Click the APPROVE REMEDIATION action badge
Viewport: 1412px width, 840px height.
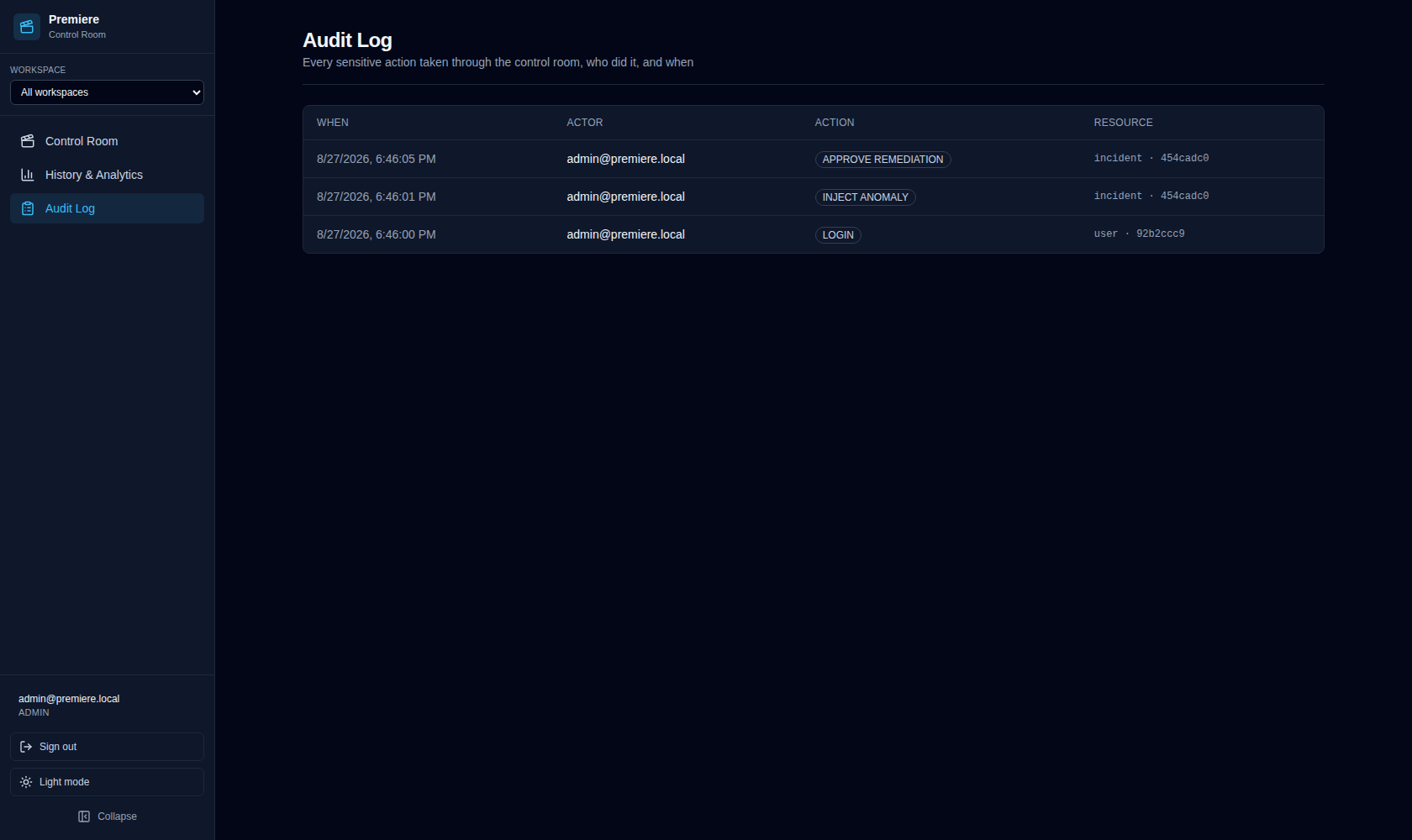(x=882, y=160)
